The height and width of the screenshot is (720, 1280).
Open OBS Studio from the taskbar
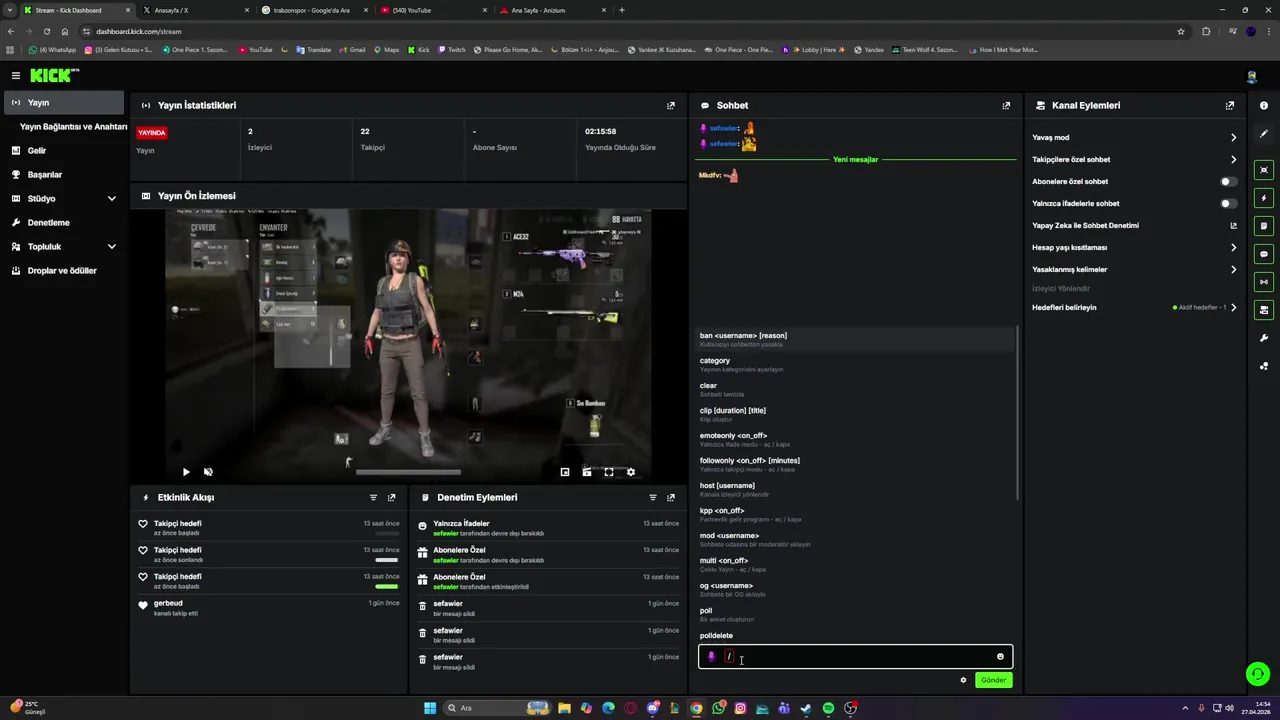tap(851, 708)
